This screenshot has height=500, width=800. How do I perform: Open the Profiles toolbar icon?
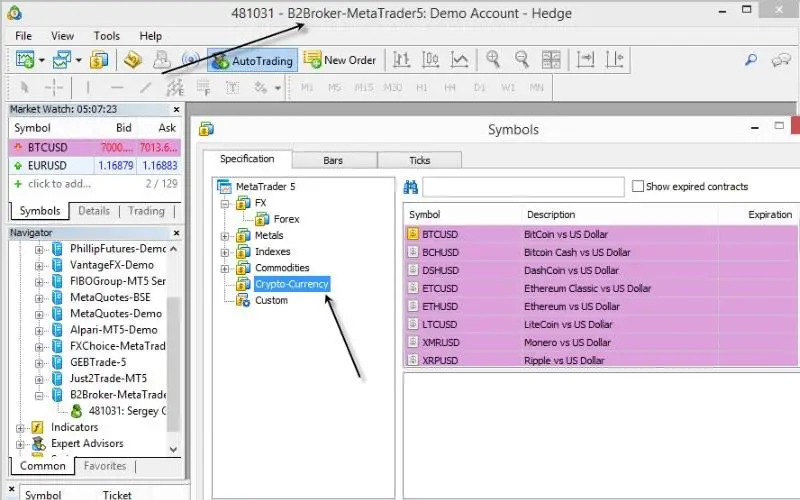click(x=62, y=60)
